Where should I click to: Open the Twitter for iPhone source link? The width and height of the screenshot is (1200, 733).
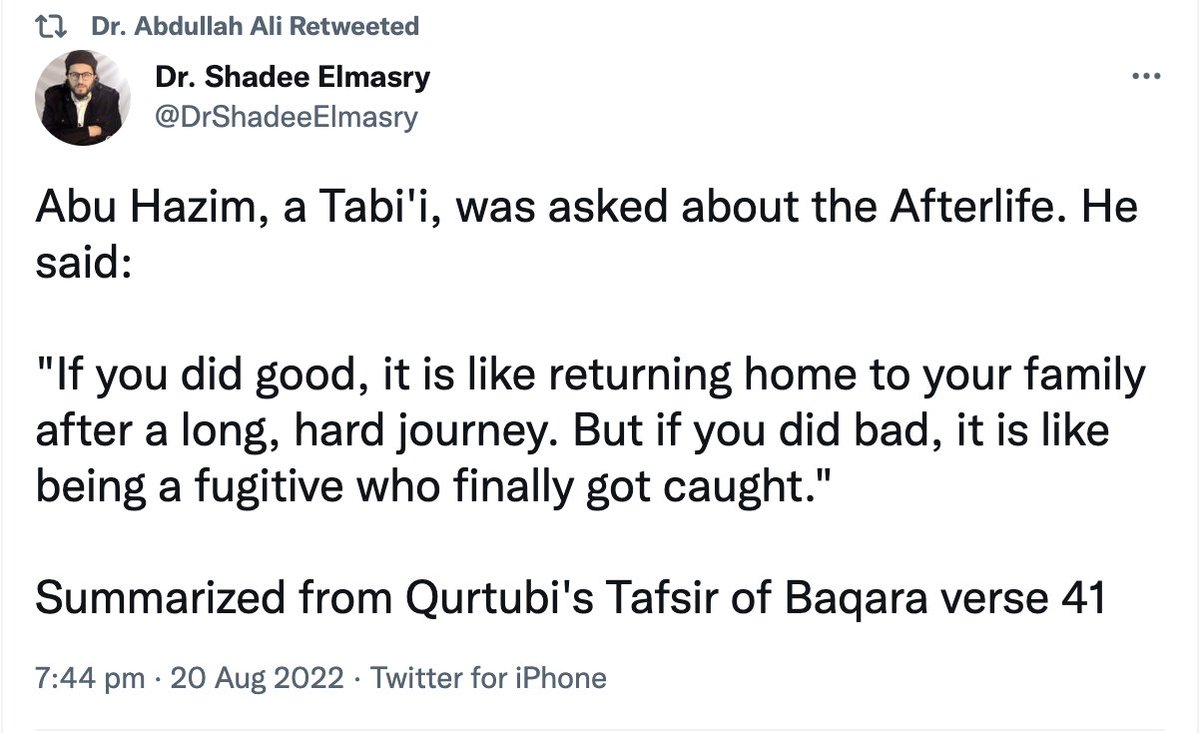point(489,679)
